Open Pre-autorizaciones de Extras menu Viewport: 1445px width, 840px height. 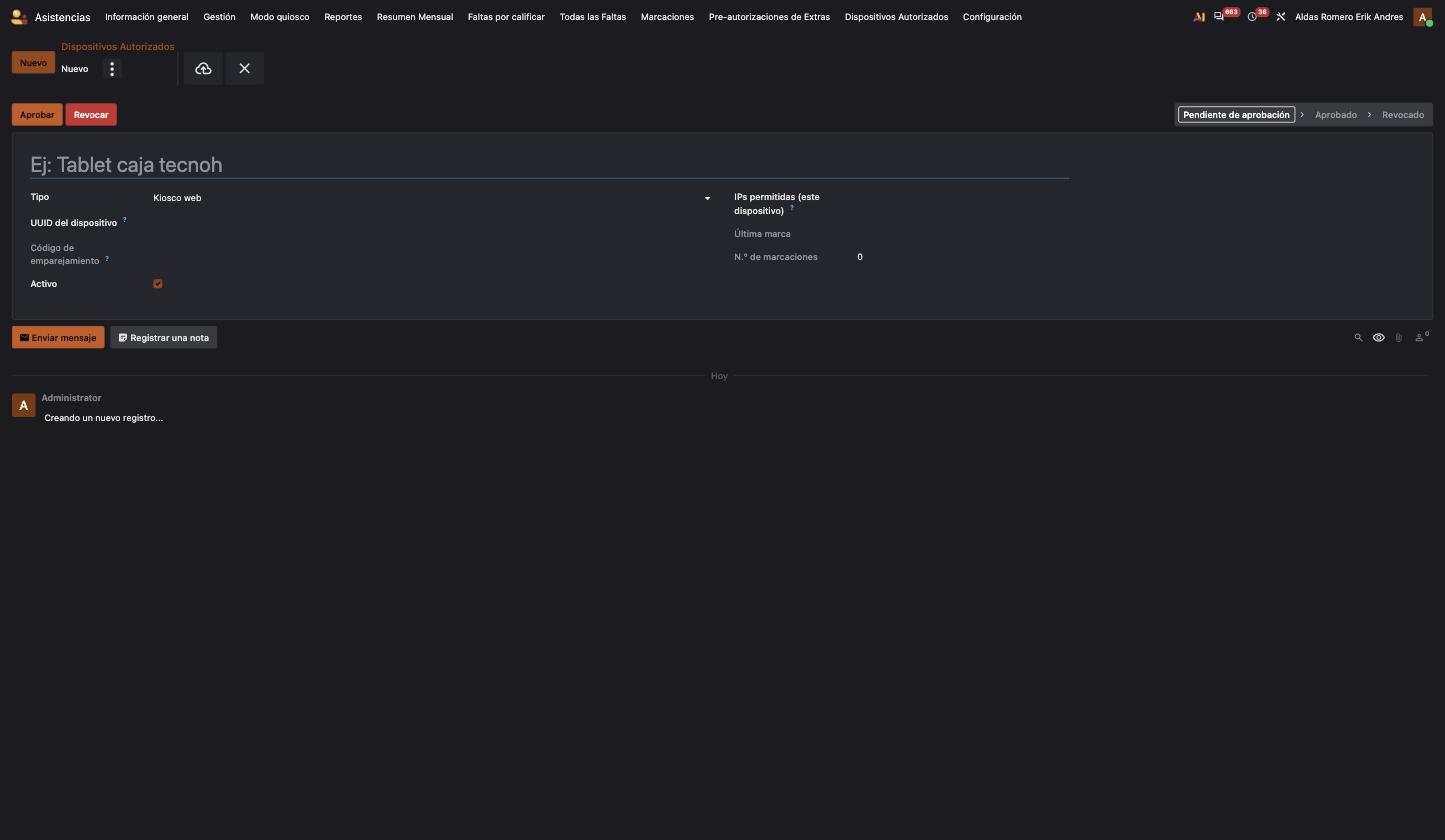coord(769,17)
